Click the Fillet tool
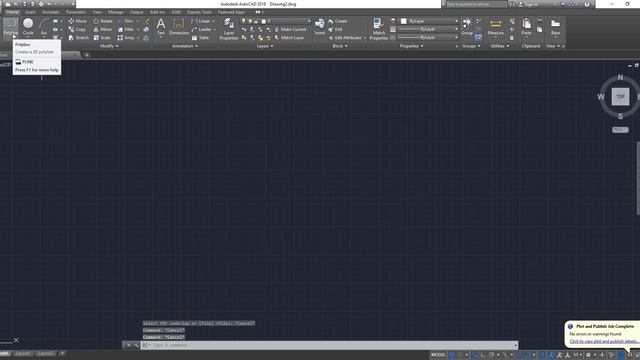Screen dimensions: 640x360 [126, 29]
